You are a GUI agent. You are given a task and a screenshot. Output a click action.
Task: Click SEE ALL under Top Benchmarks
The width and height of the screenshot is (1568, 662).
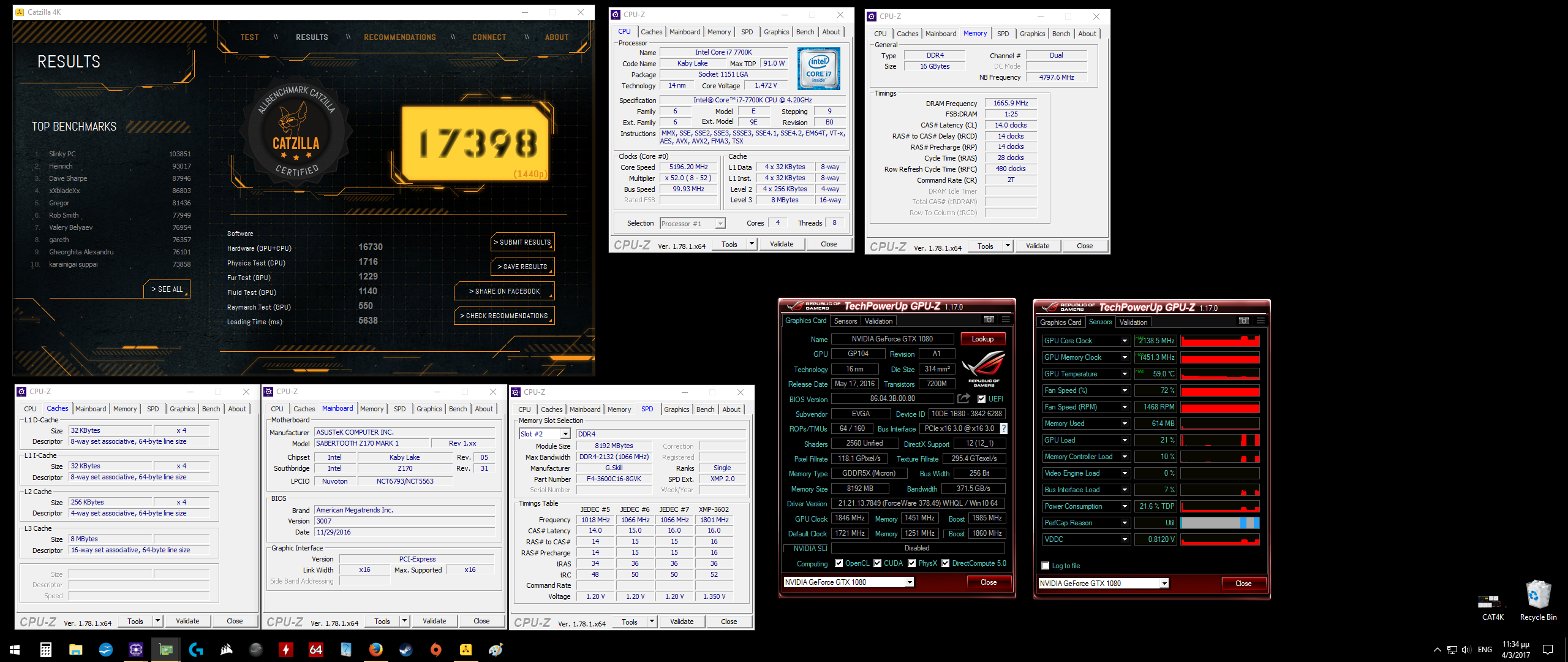(167, 289)
